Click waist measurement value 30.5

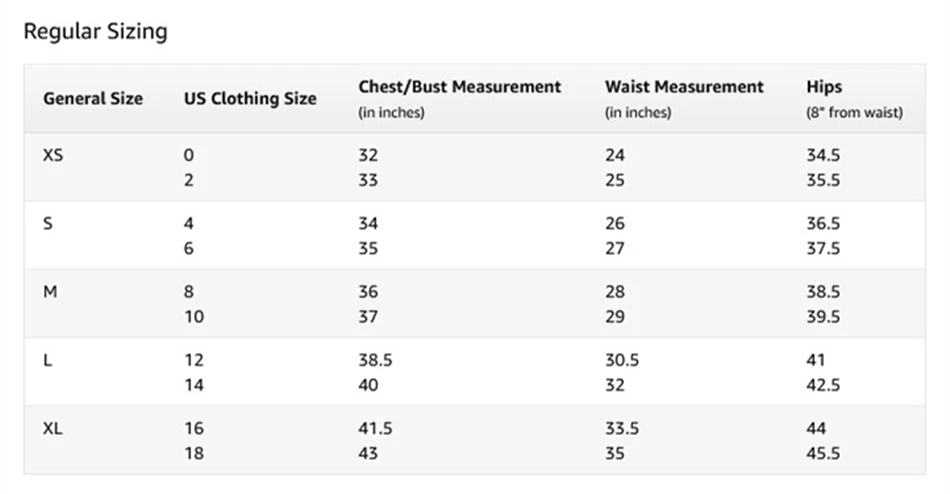[621, 360]
